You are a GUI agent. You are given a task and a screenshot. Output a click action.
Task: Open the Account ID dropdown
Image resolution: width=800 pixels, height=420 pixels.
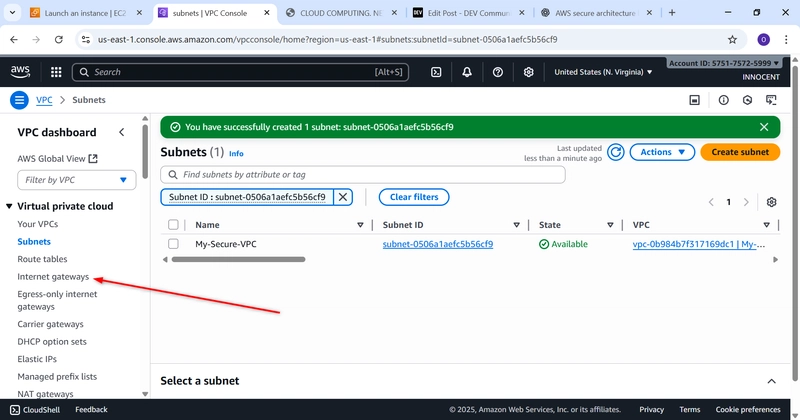click(x=723, y=63)
